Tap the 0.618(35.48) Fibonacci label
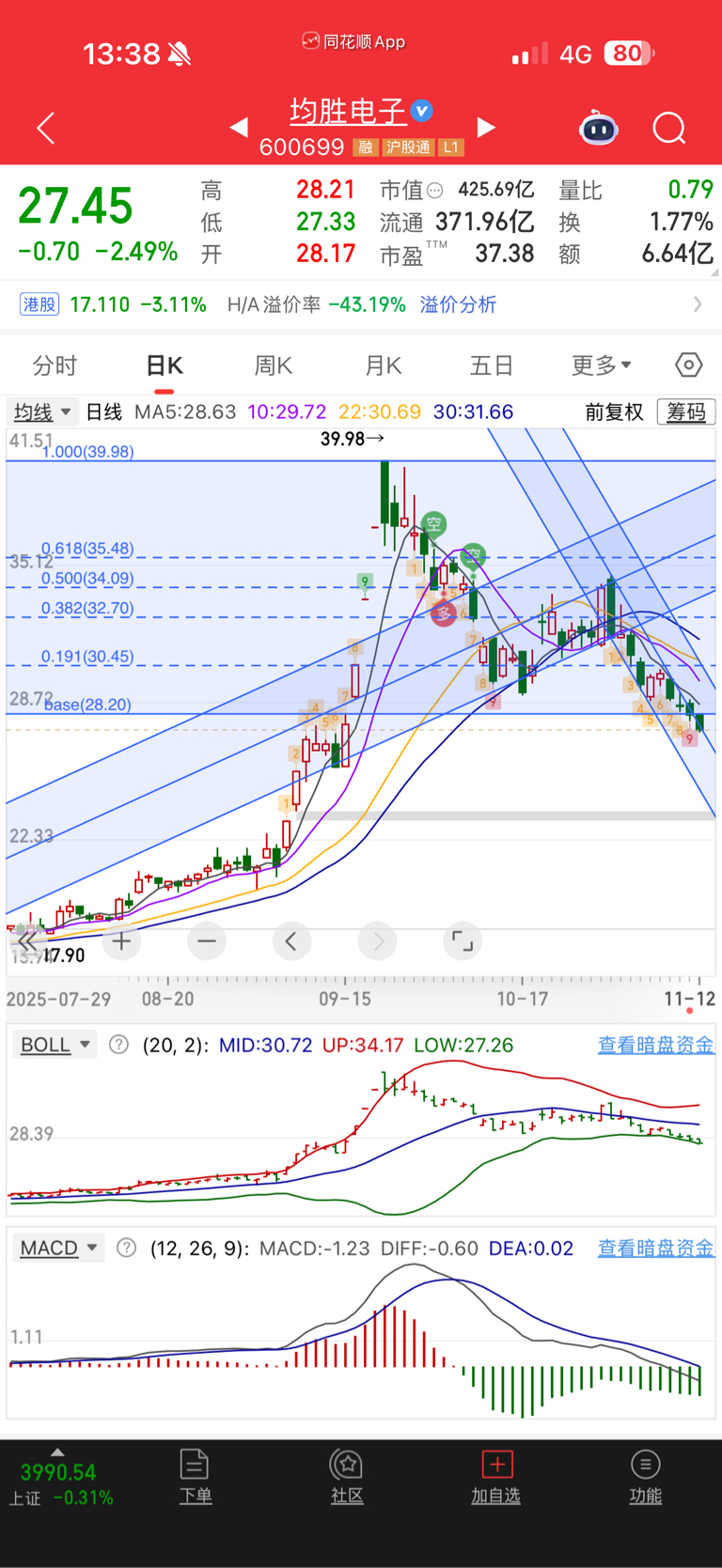The height and width of the screenshot is (1568, 722). tap(87, 548)
